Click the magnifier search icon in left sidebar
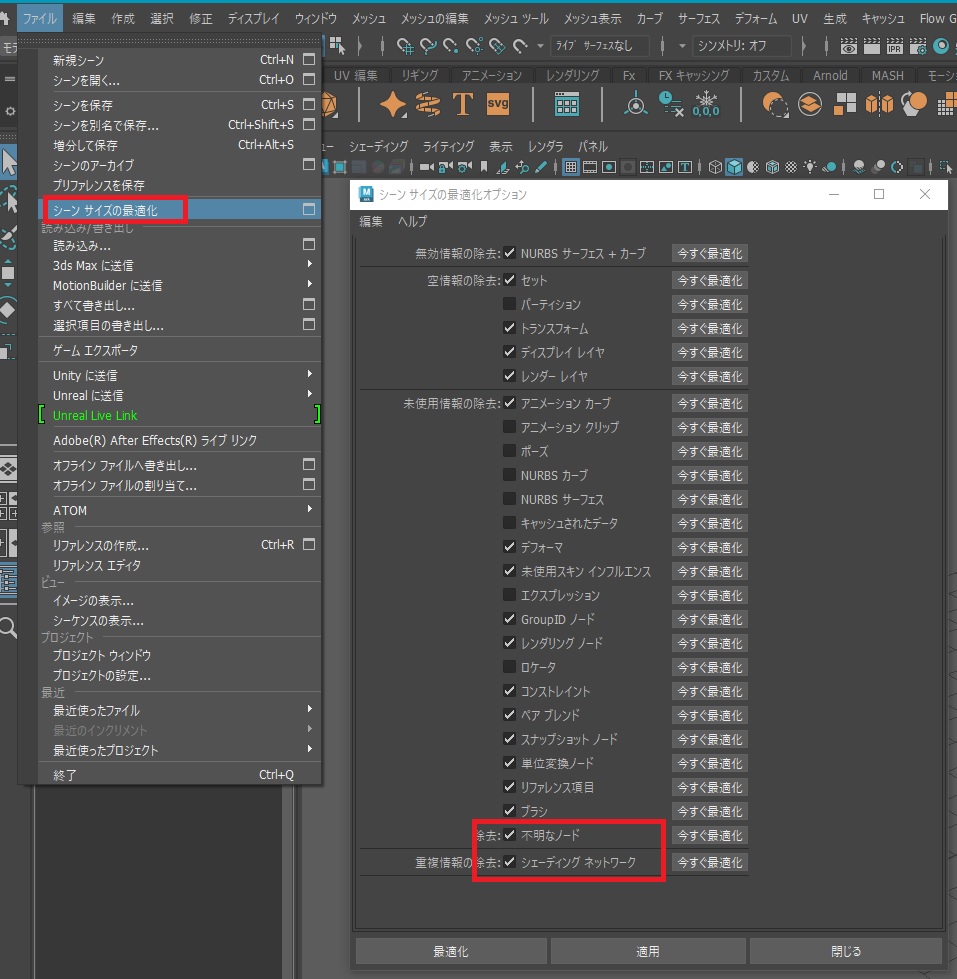This screenshot has height=979, width=957. point(8,627)
